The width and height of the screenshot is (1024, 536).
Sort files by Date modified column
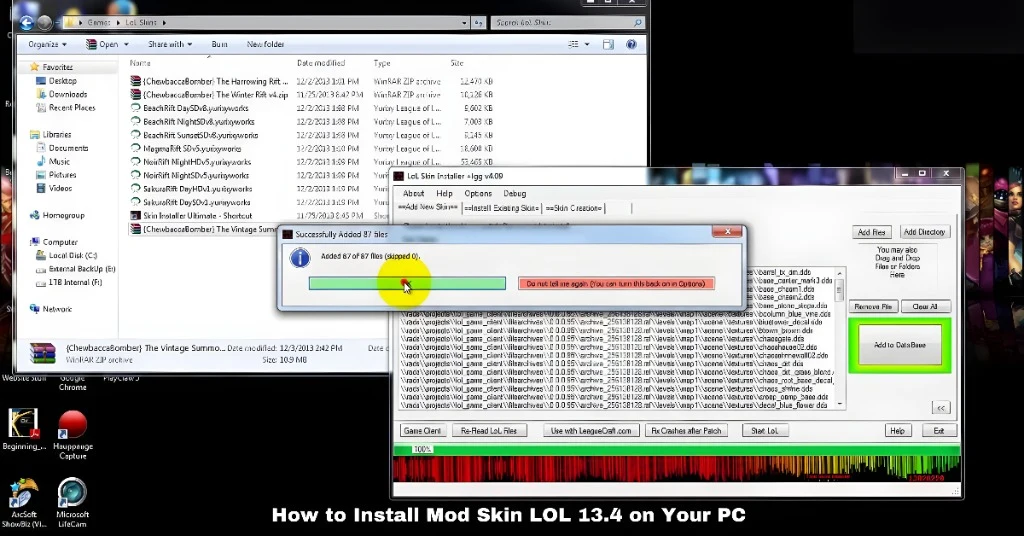(321, 63)
